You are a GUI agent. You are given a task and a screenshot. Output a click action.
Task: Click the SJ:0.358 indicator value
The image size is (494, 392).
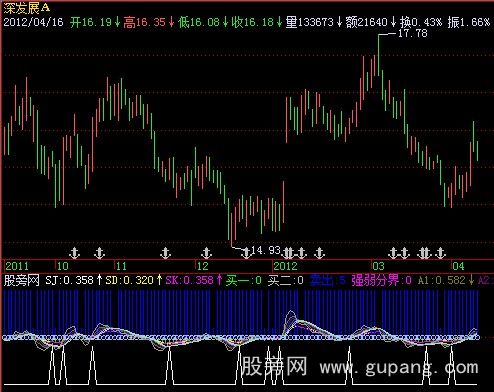point(74,280)
